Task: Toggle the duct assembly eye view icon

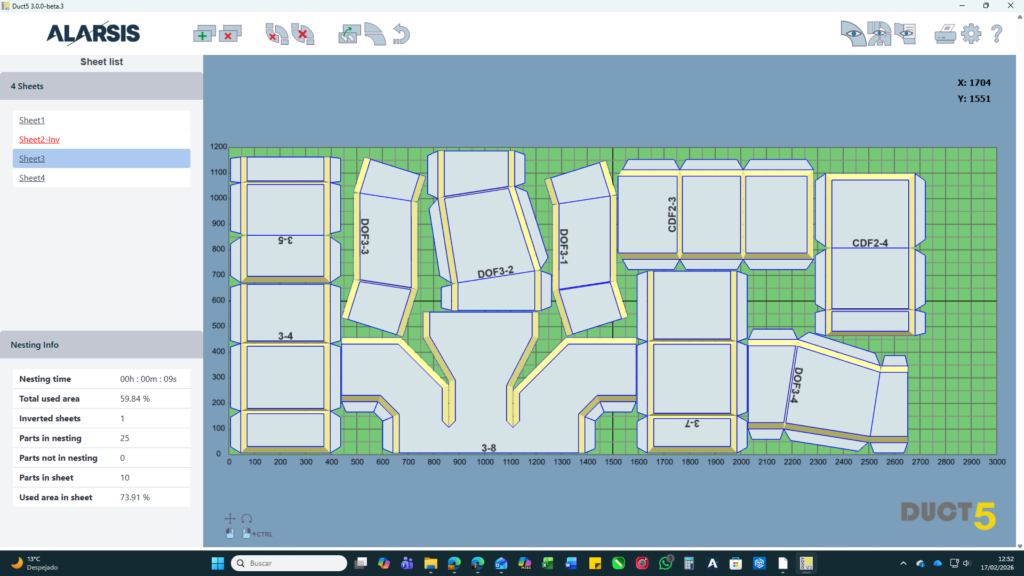Action: pyautogui.click(x=879, y=34)
